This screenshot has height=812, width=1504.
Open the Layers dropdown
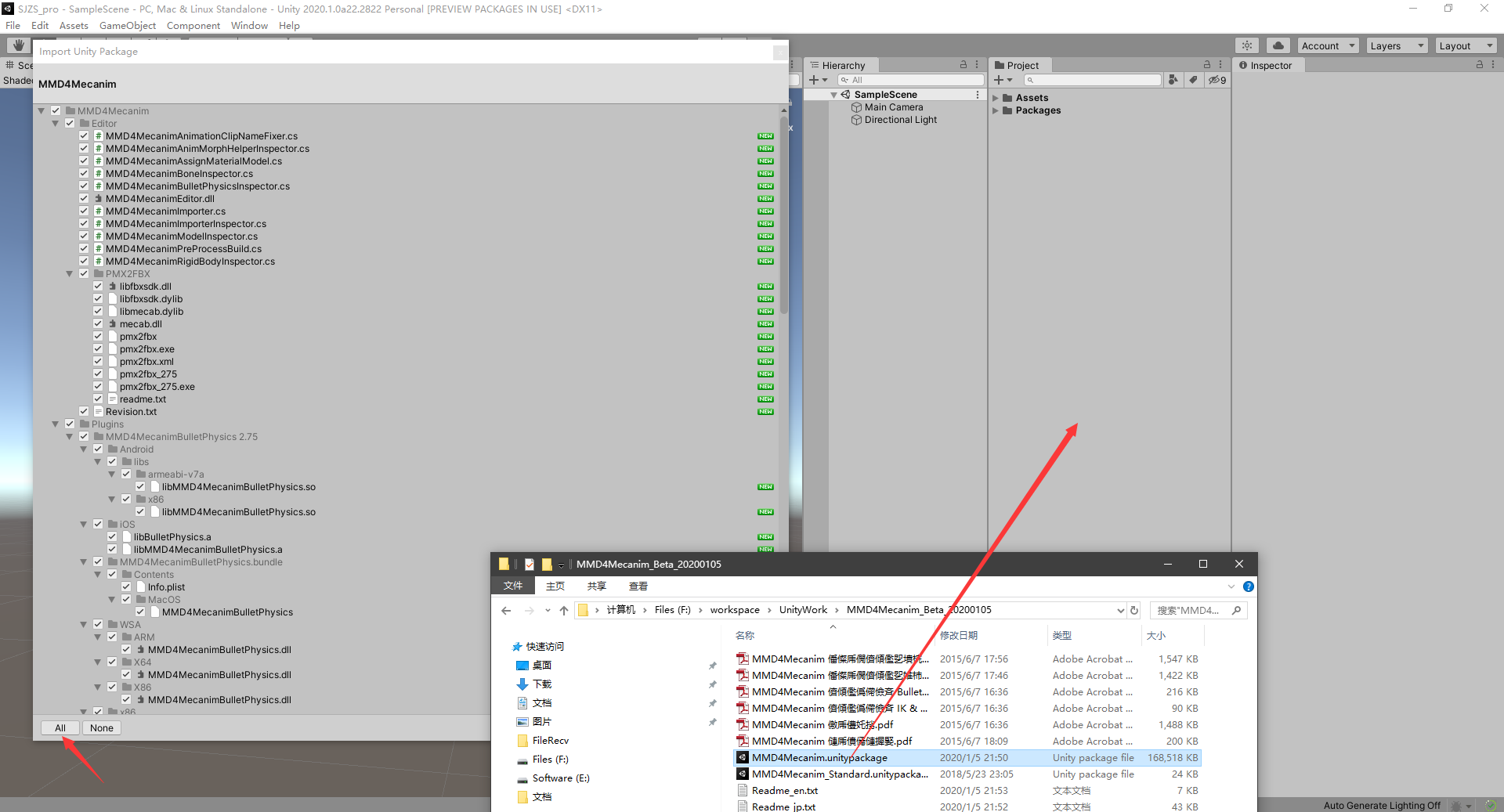(1397, 45)
